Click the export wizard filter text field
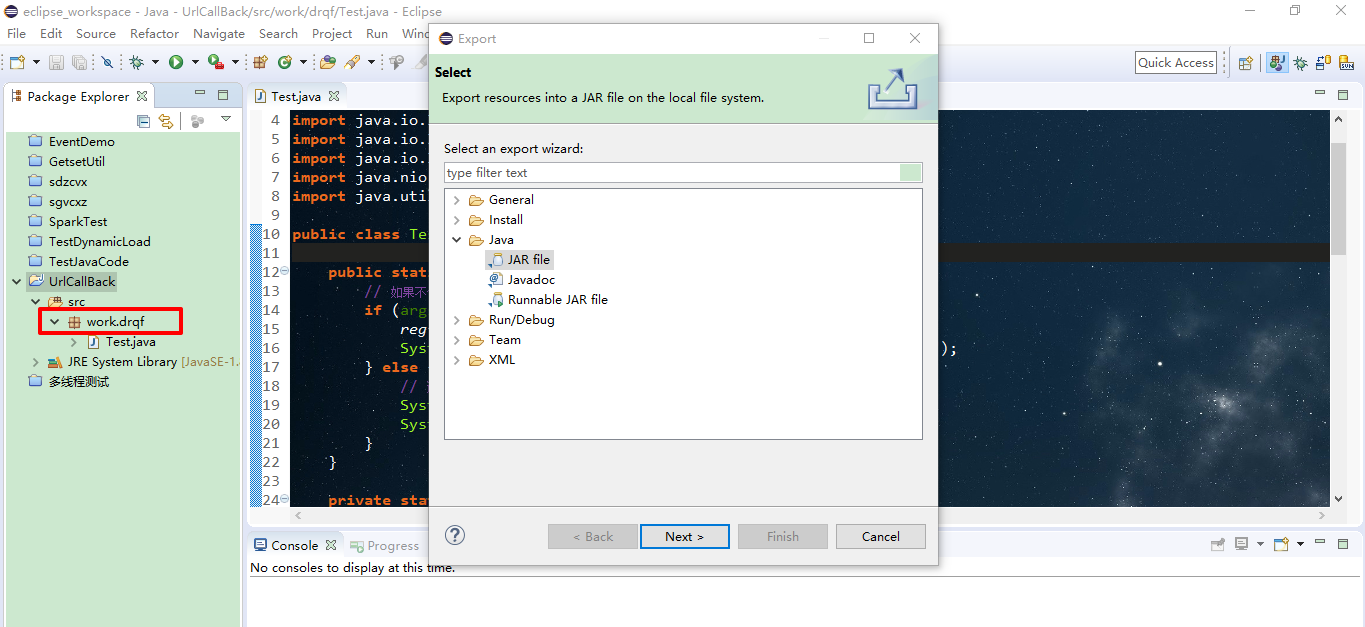 click(x=683, y=173)
